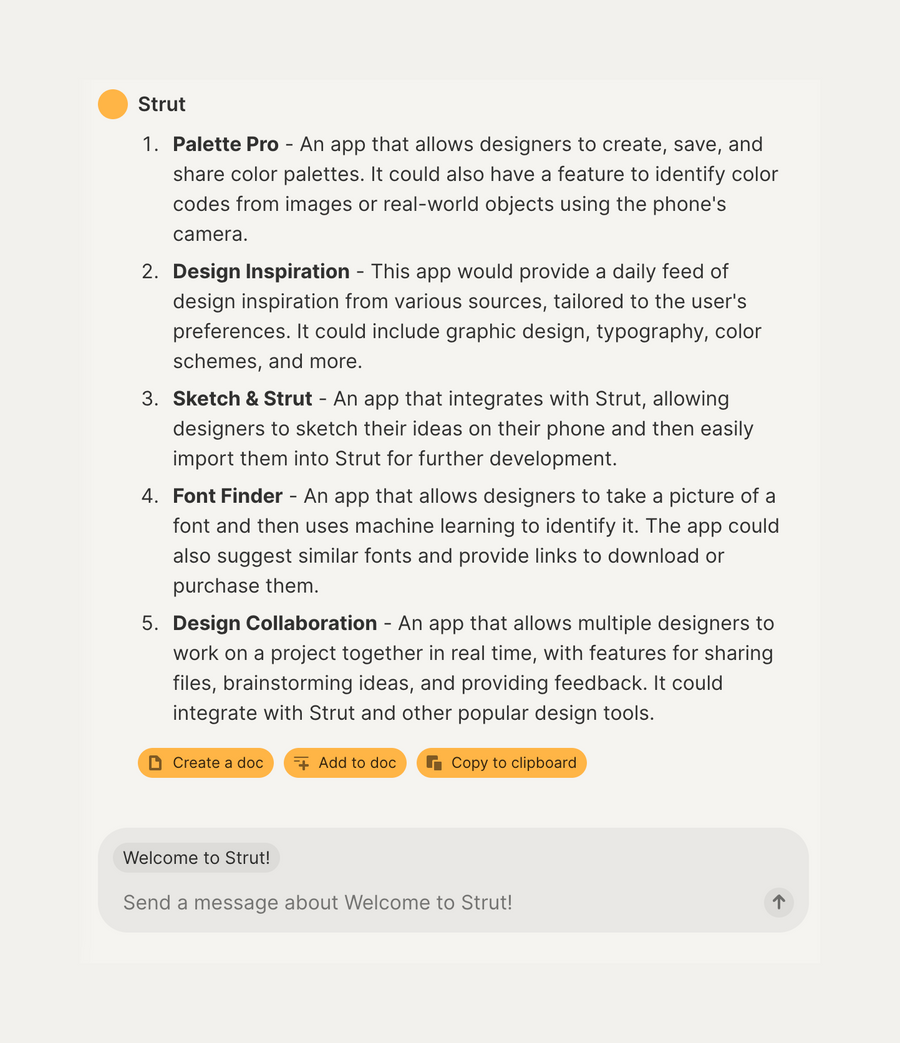Select the bold Palette Pro heading

point(225,144)
